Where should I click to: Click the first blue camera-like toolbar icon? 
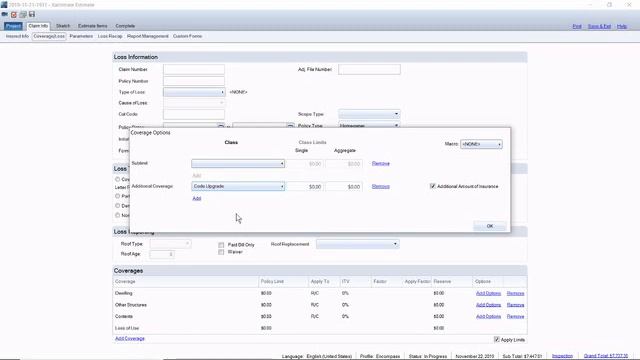(4, 14)
